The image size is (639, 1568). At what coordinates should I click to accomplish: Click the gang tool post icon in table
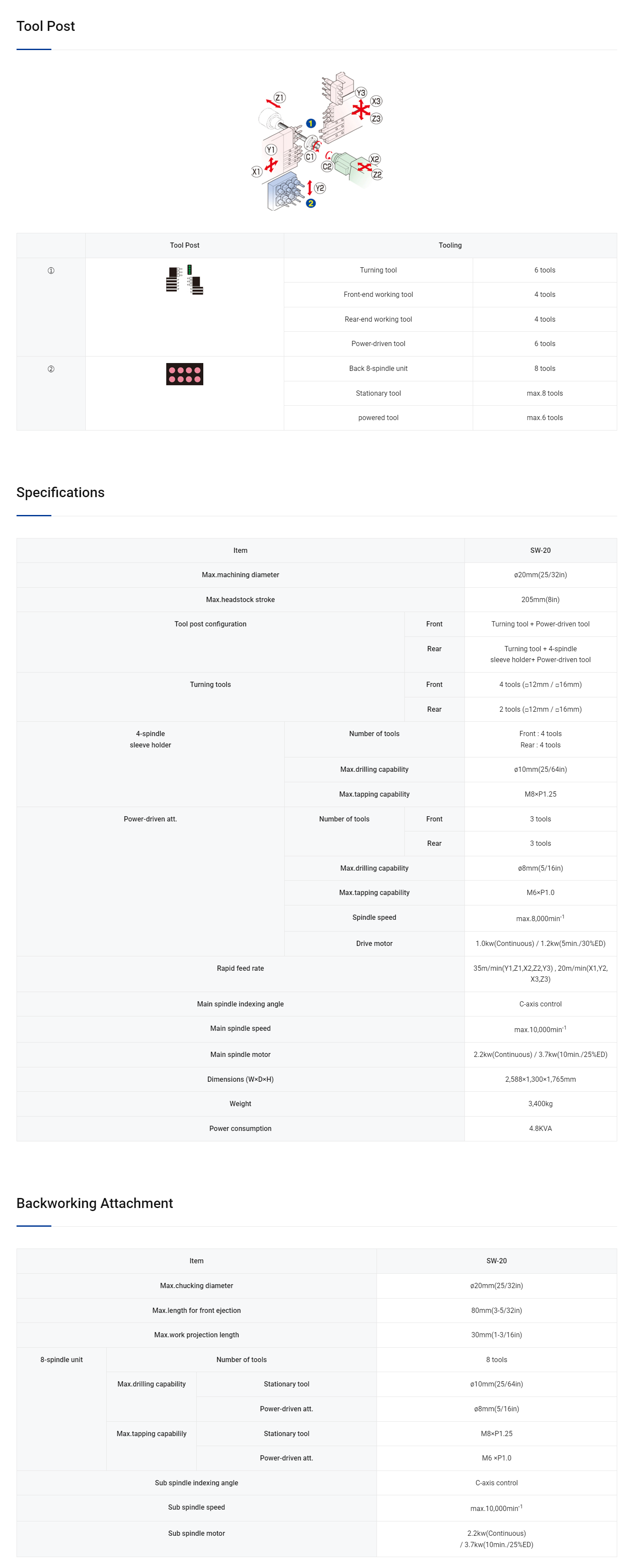tap(185, 280)
